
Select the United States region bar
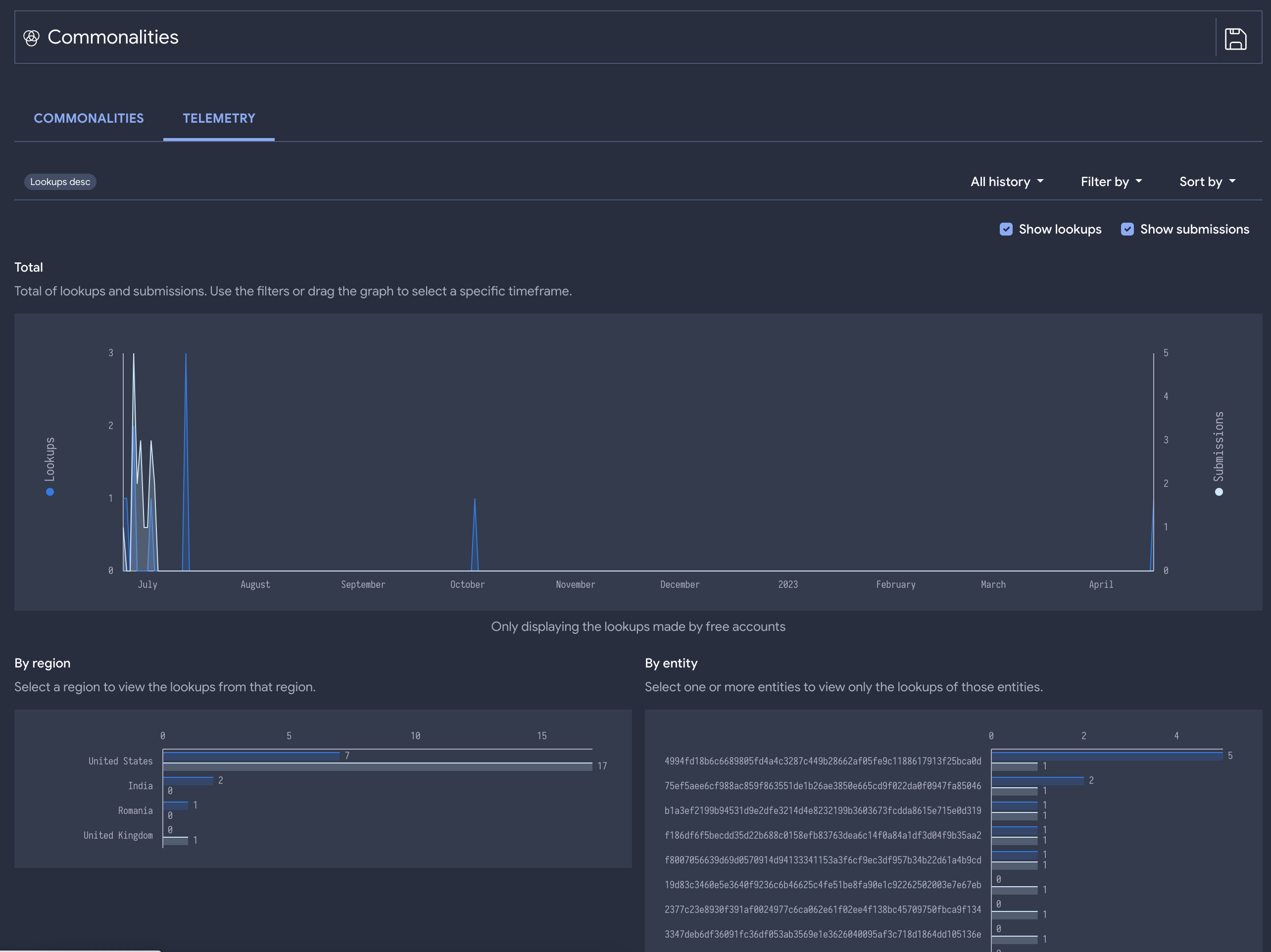click(251, 756)
